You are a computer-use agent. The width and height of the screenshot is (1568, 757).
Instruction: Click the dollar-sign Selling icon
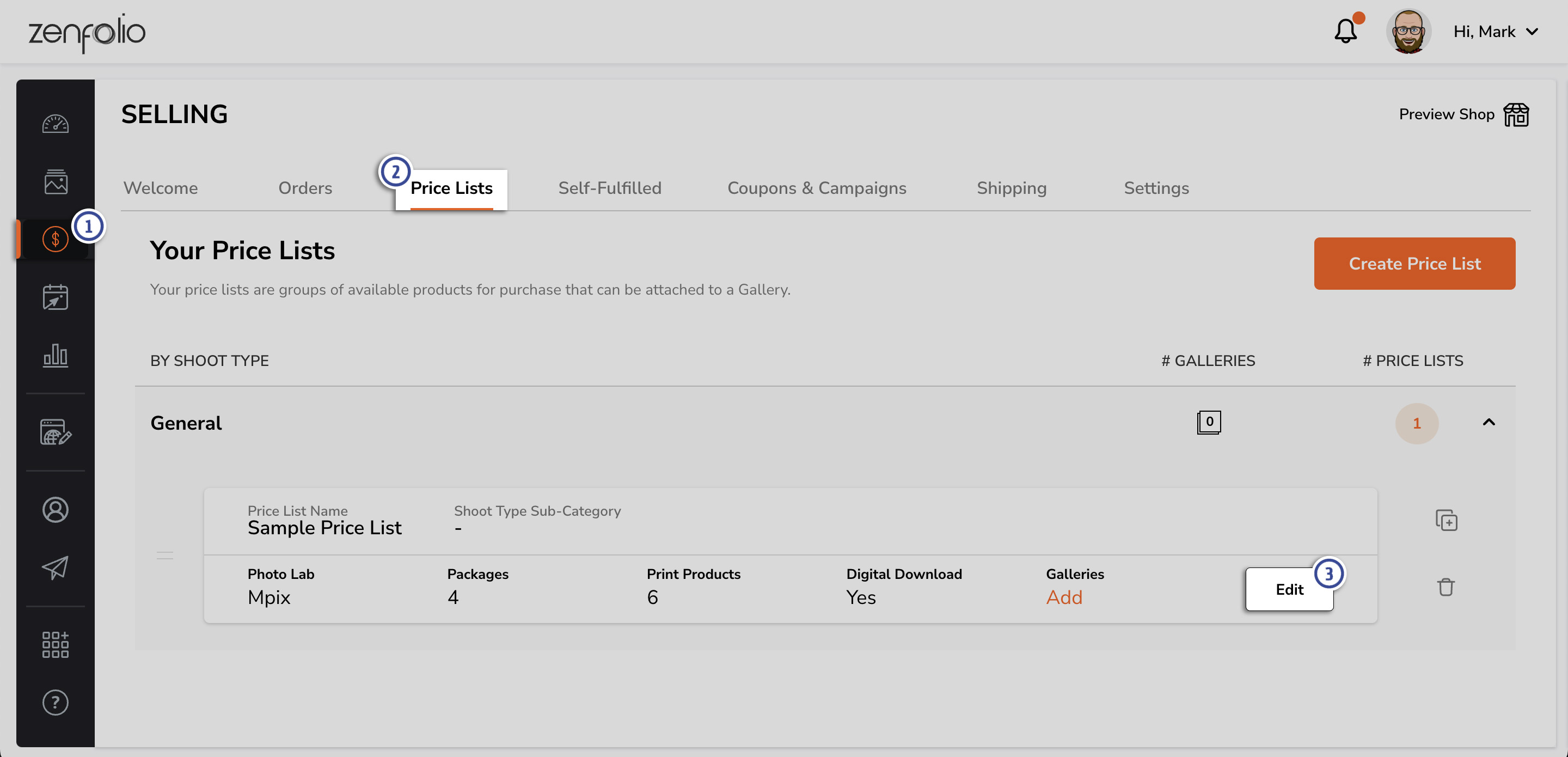(56, 238)
